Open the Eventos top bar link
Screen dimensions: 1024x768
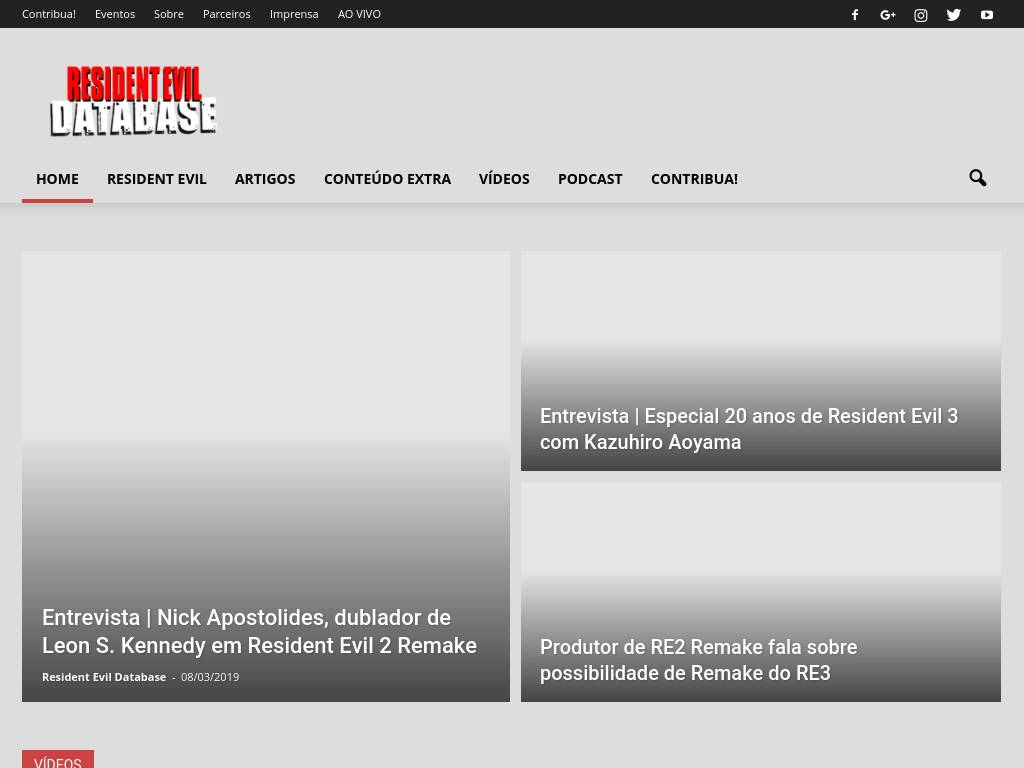point(115,14)
